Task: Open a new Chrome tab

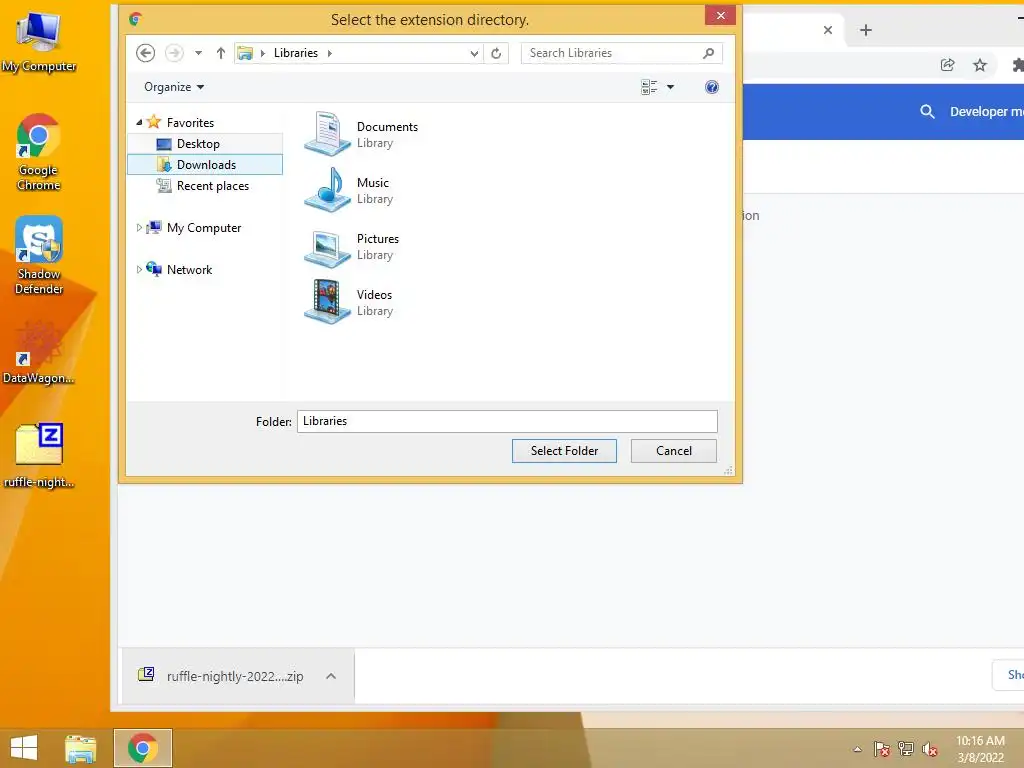Action: 866,30
